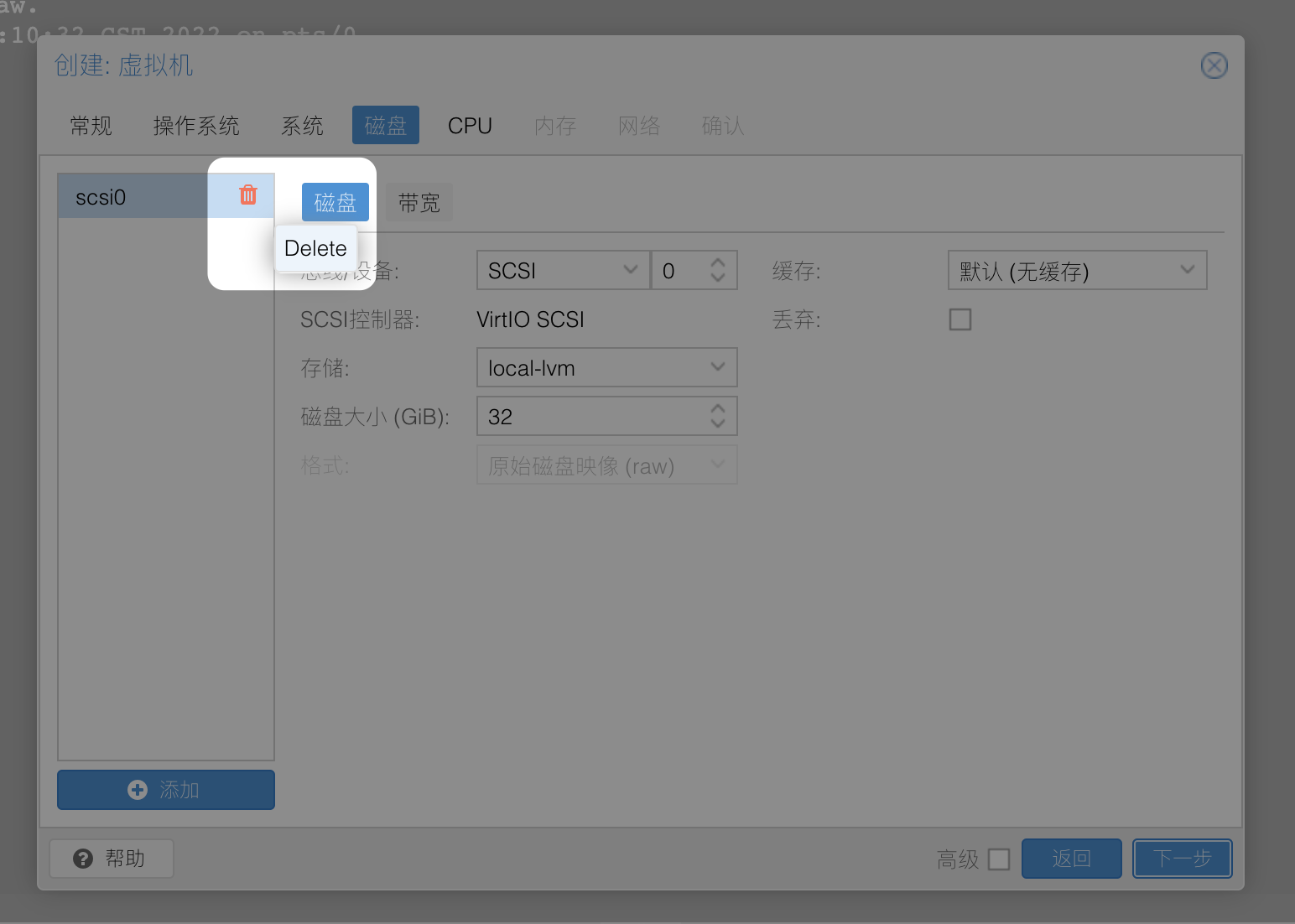This screenshot has width=1295, height=924.
Task: Click the plus icon on 添加 button
Action: pyautogui.click(x=138, y=790)
